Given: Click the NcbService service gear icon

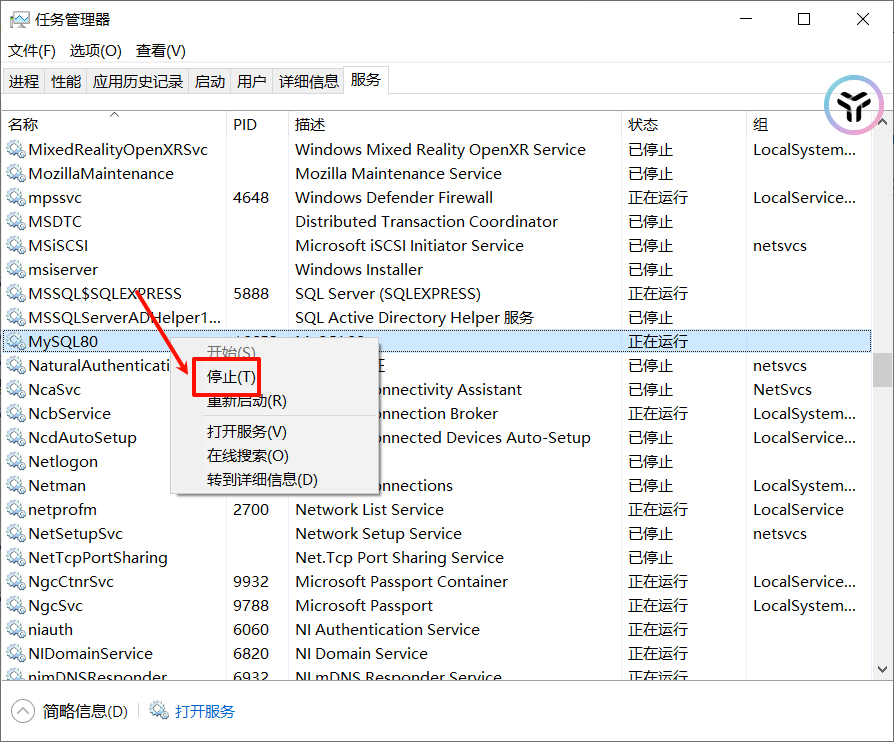Looking at the screenshot, I should 16,413.
